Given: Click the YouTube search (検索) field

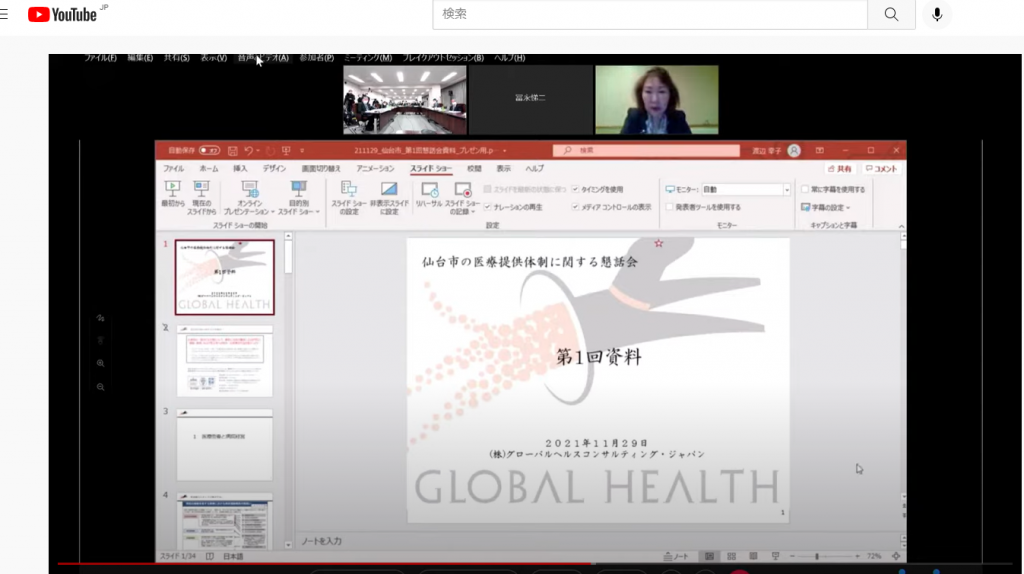Looking at the screenshot, I should pos(650,14).
